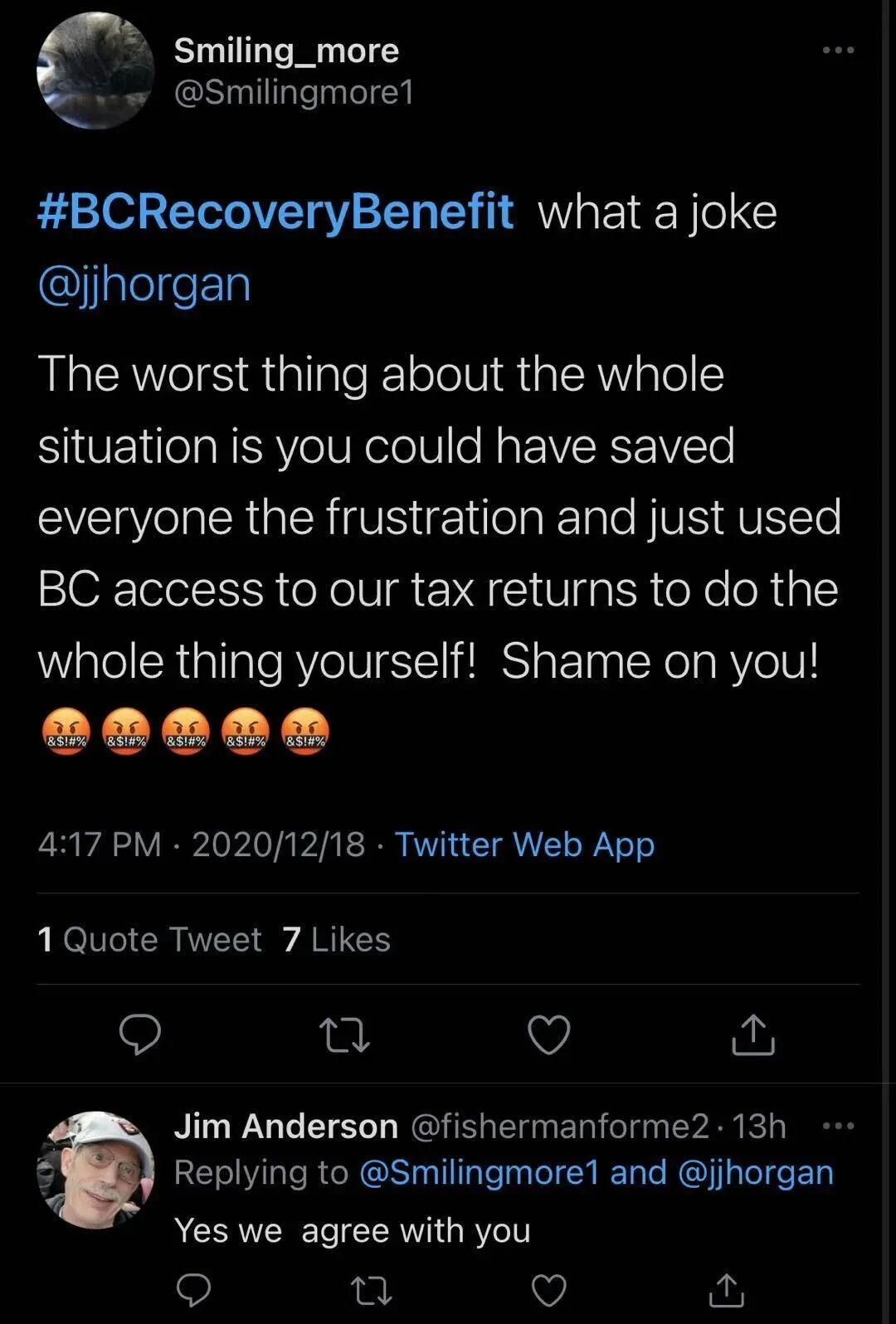Open the Smiling_more display name
This screenshot has height=1324, width=896.
pyautogui.click(x=286, y=51)
